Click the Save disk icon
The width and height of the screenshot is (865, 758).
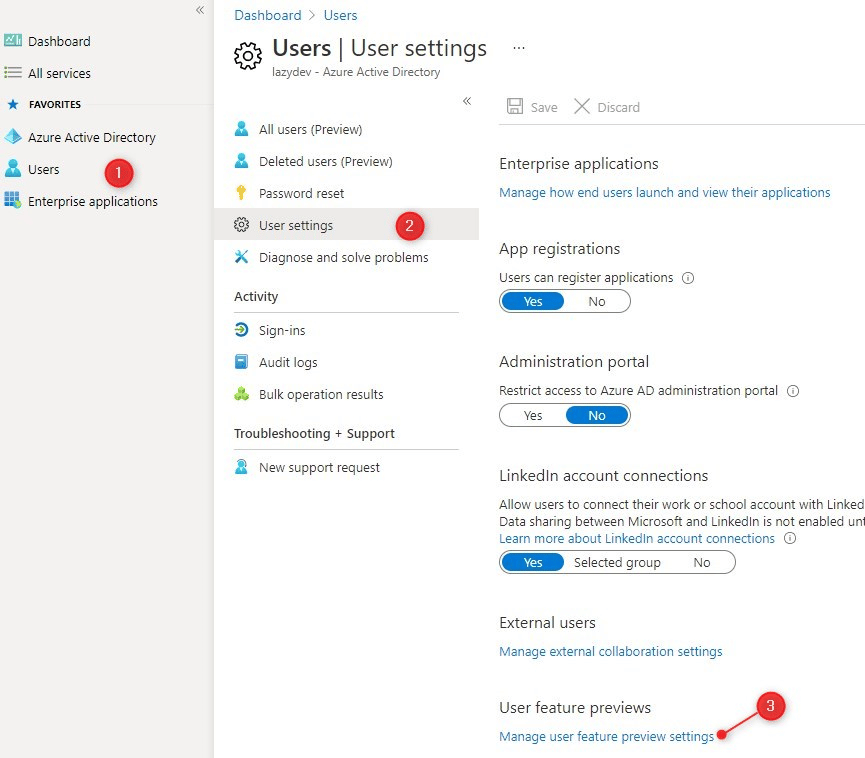(x=515, y=107)
